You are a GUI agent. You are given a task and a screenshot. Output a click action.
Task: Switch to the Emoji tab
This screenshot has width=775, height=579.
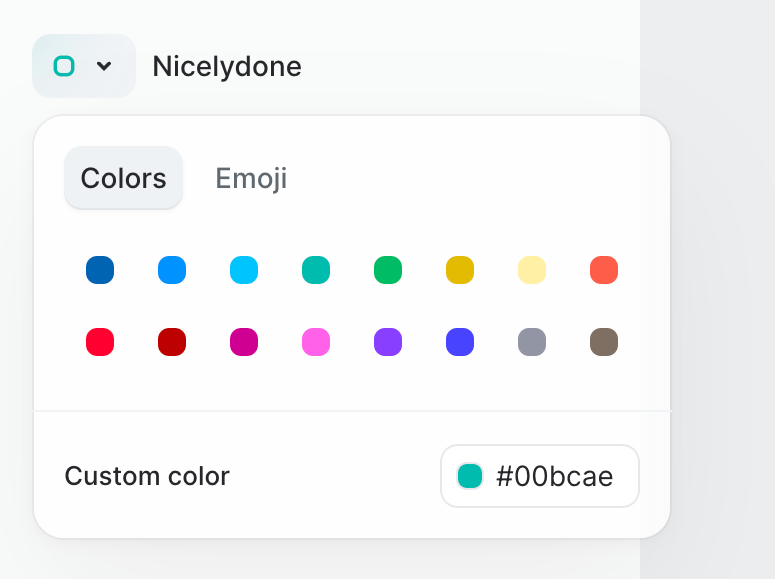[251, 178]
